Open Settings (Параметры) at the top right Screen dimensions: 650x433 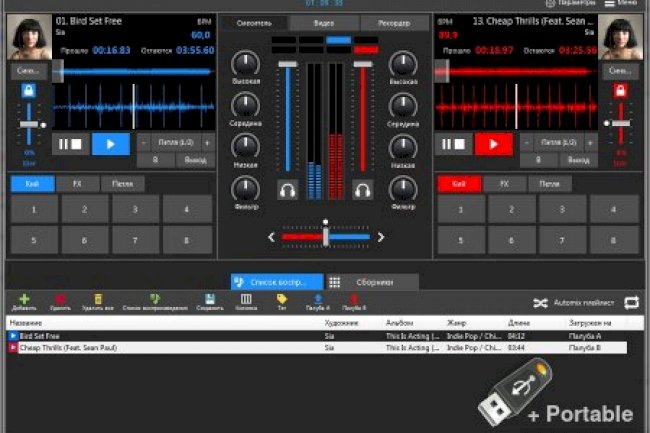570,3
